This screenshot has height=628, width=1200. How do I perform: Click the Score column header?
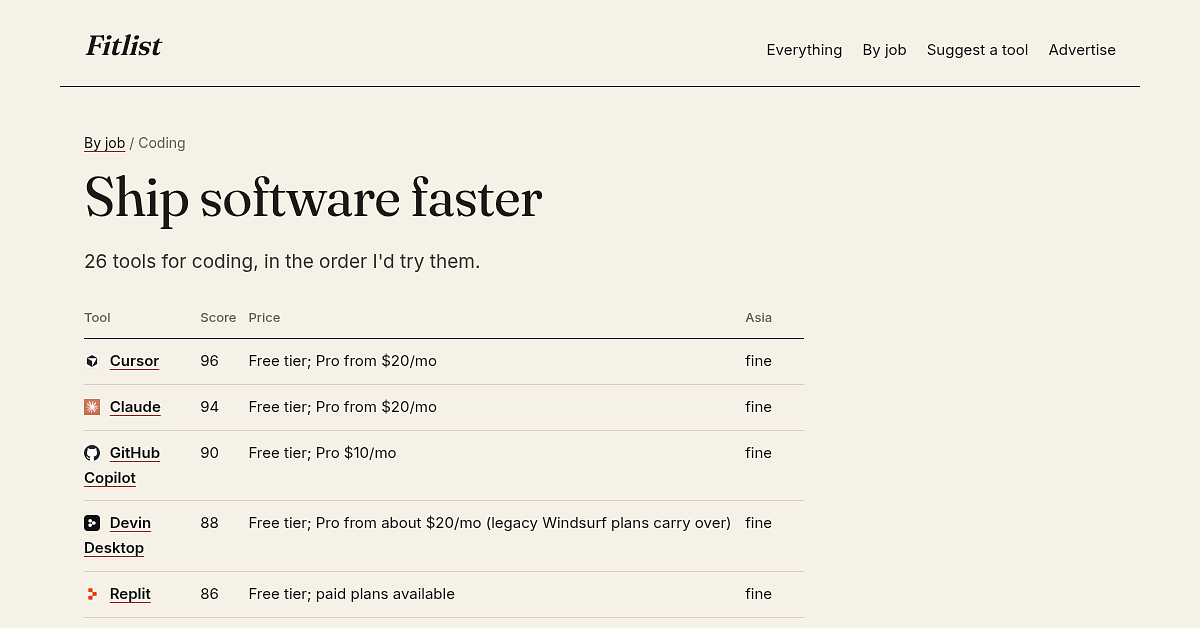point(218,318)
